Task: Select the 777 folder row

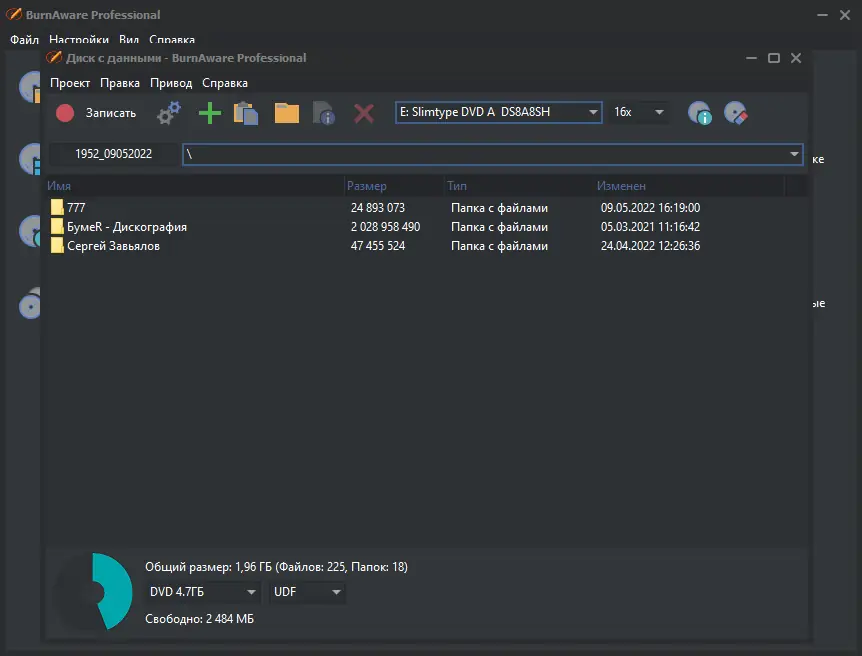Action: click(427, 208)
